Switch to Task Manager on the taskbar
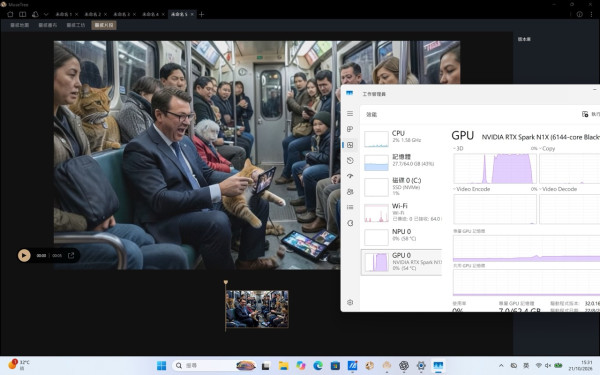 pos(438,366)
